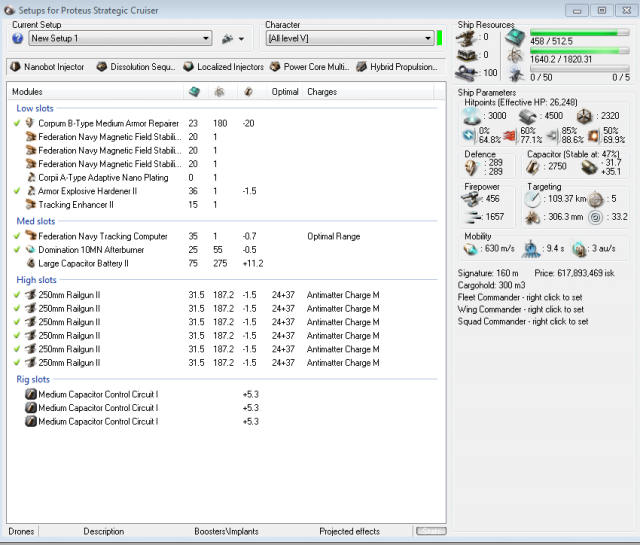Click the structure hitpoints icon showing 2320
Screen dimensions: 640x545
(584, 116)
